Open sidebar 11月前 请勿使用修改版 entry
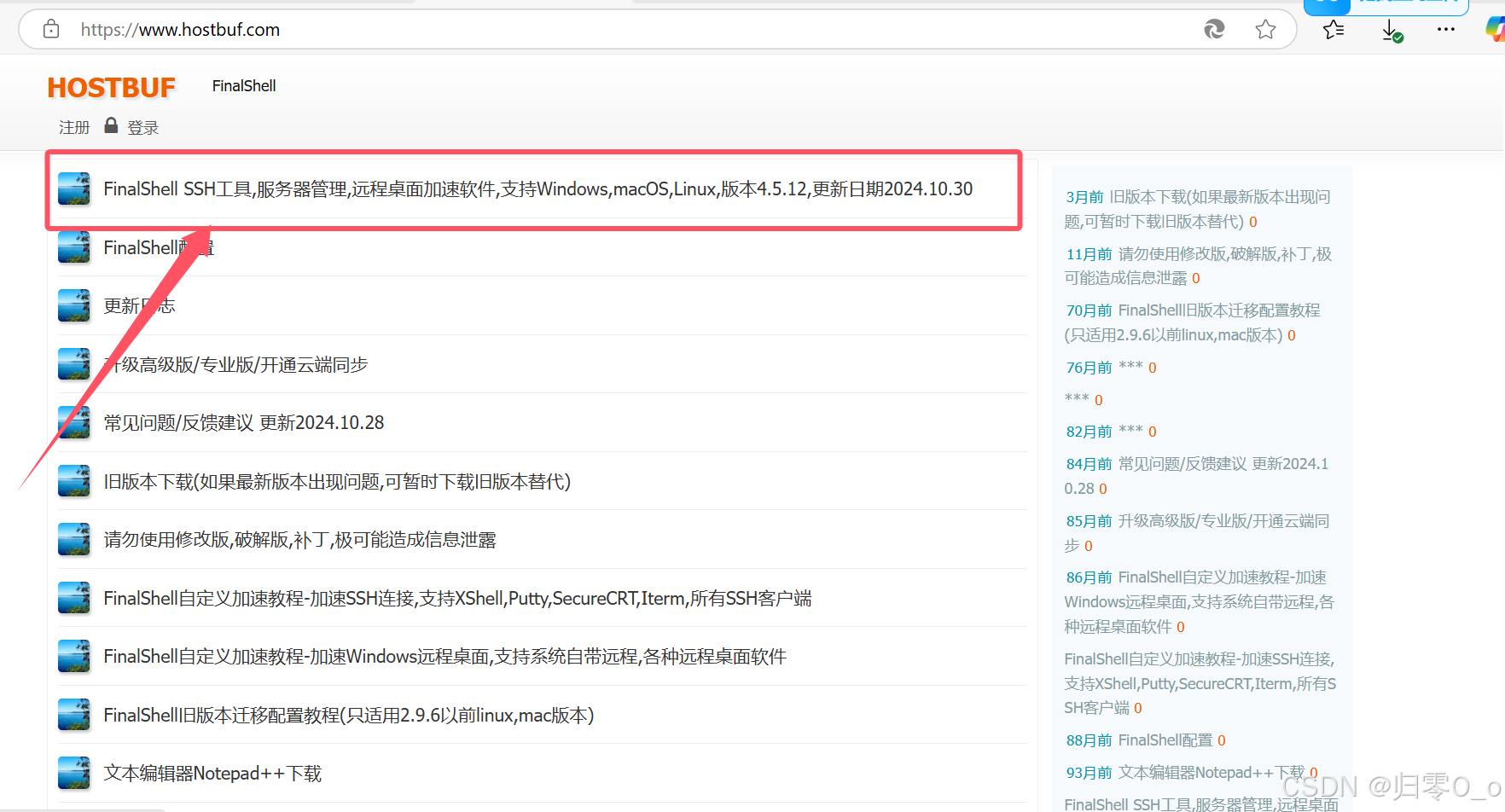This screenshot has width=1505, height=812. point(1198,265)
